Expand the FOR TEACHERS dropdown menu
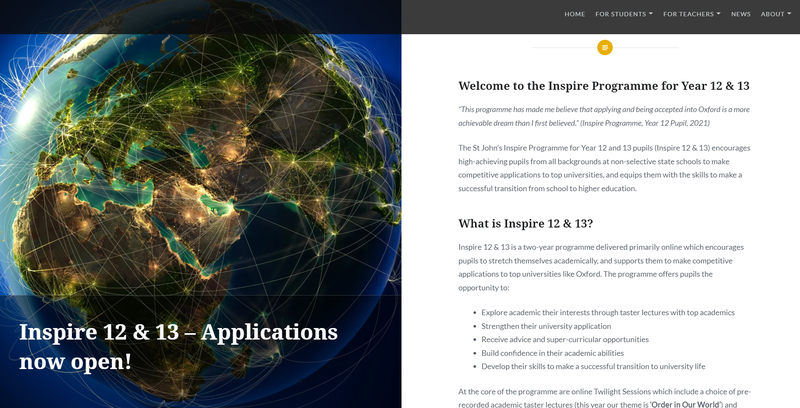 click(x=691, y=14)
